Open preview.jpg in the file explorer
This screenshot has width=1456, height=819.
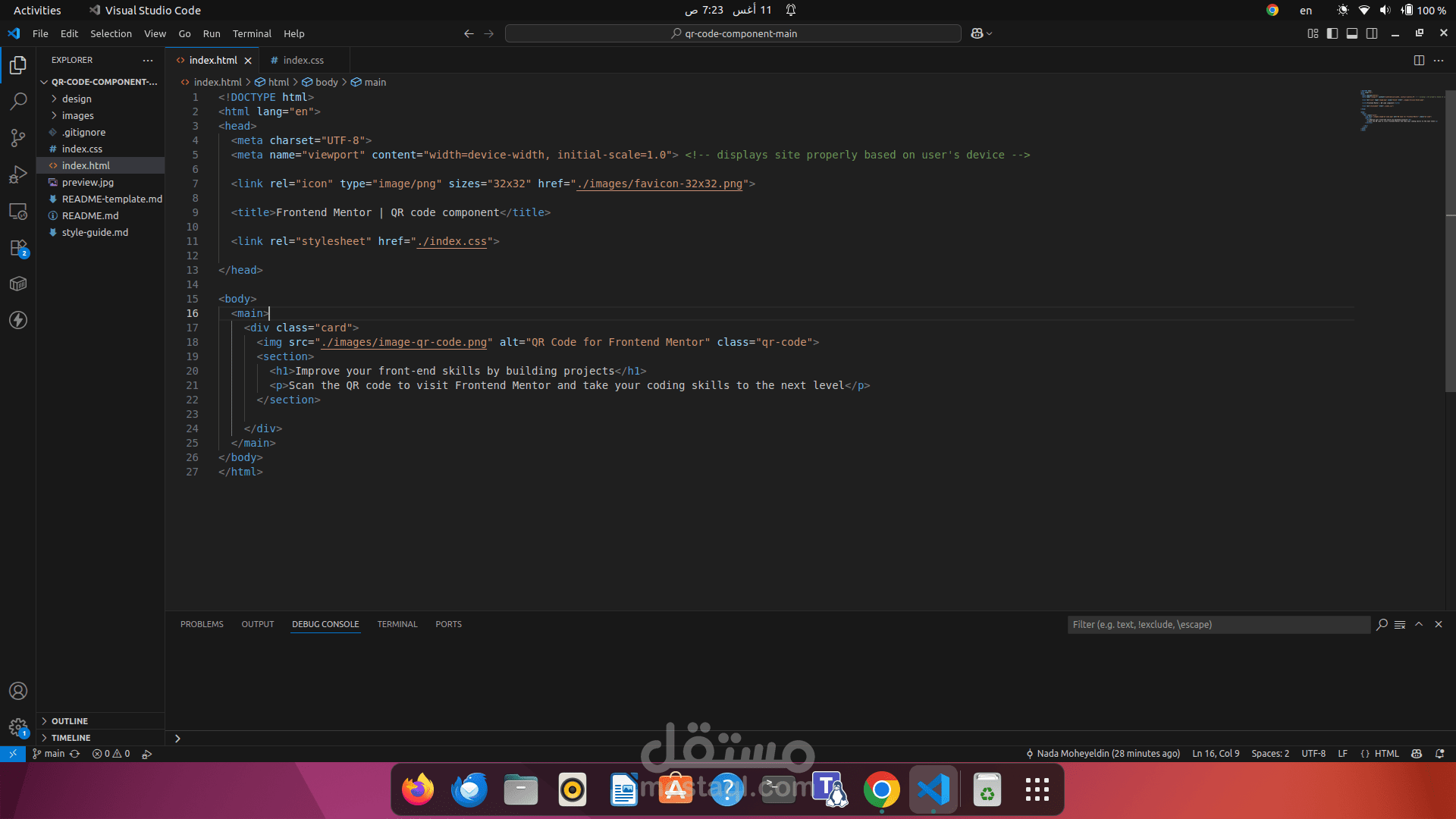(x=100, y=182)
